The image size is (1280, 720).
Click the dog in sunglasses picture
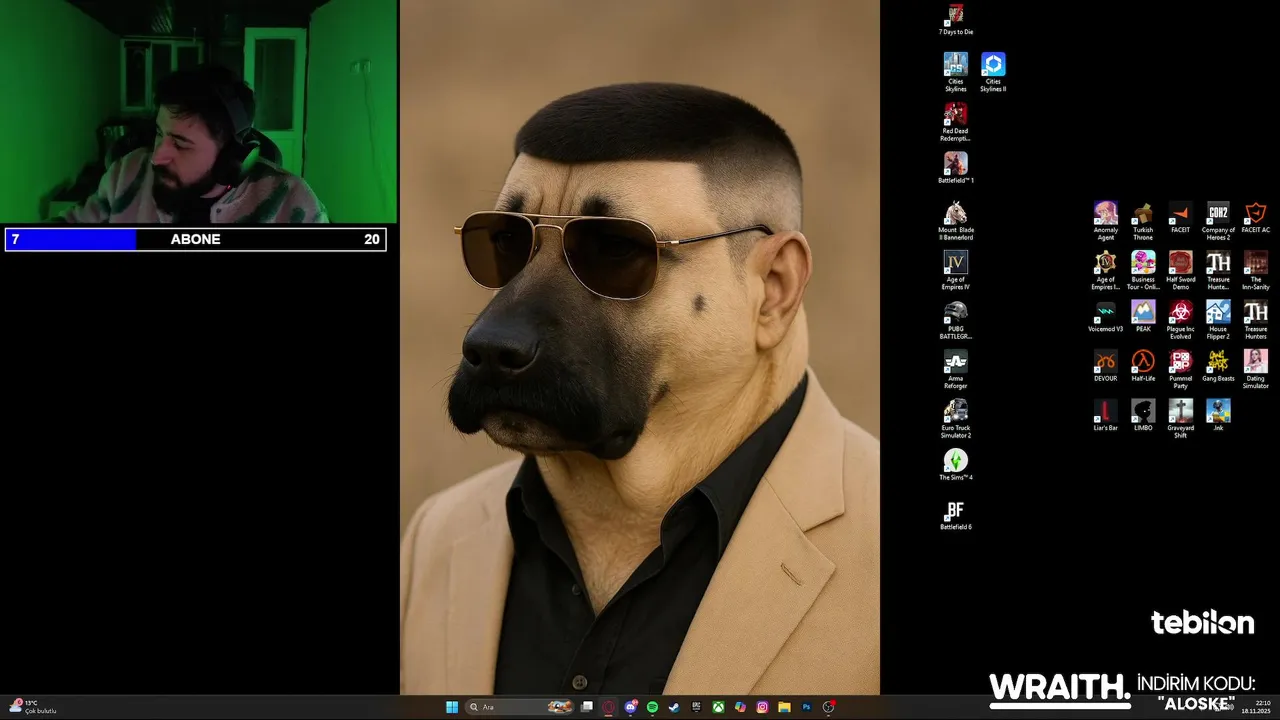click(x=640, y=347)
